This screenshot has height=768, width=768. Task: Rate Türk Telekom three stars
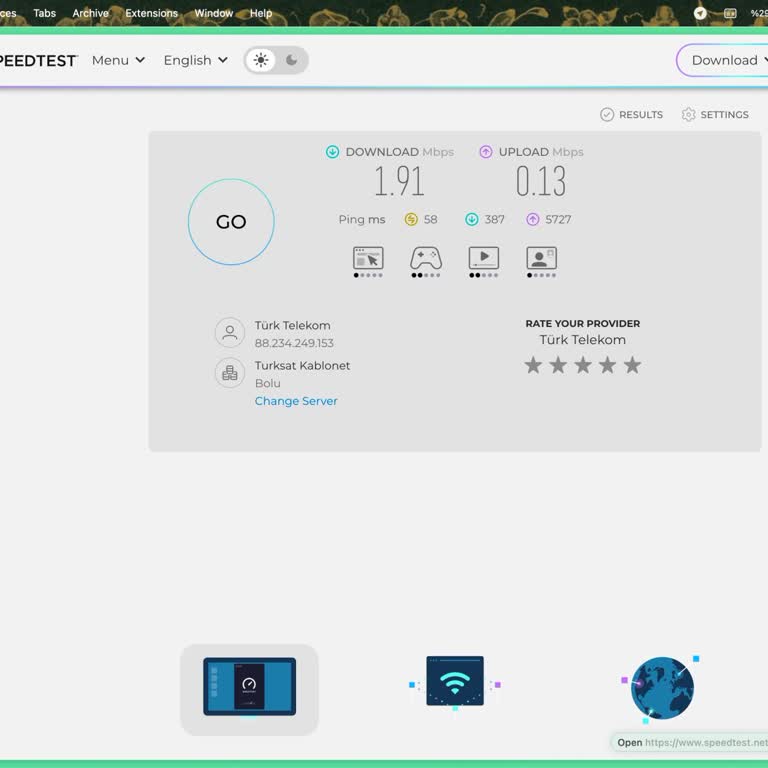tap(583, 365)
